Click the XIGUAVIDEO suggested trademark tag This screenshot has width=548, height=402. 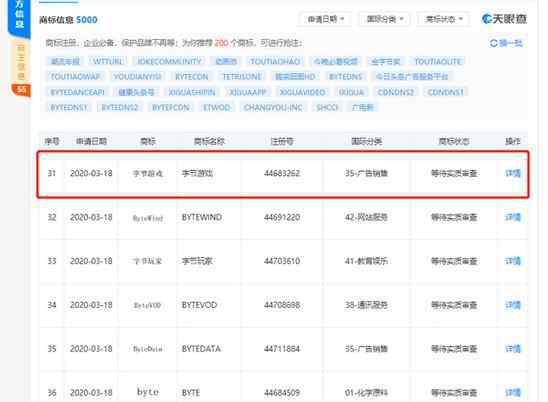click(302, 92)
